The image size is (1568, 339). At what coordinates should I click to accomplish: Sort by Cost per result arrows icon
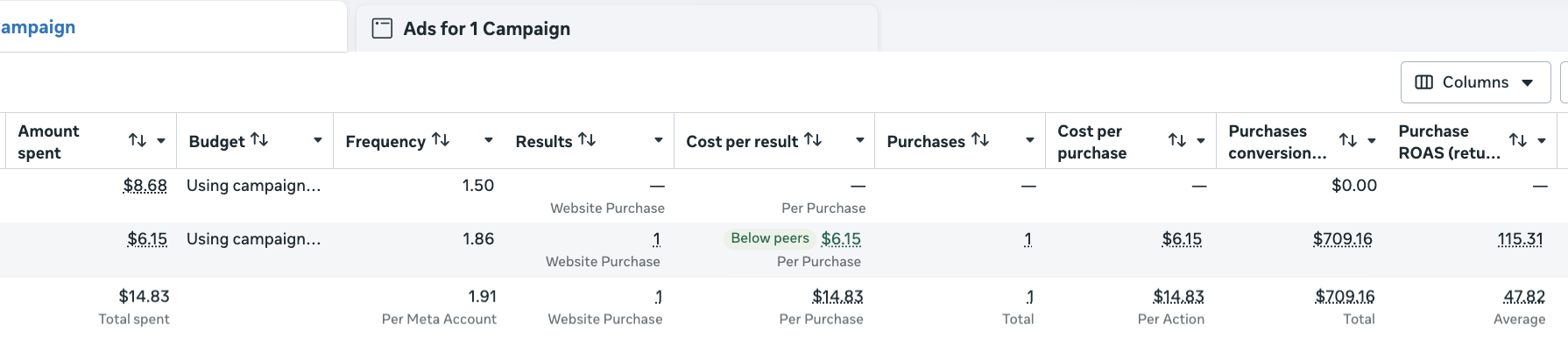tap(813, 139)
